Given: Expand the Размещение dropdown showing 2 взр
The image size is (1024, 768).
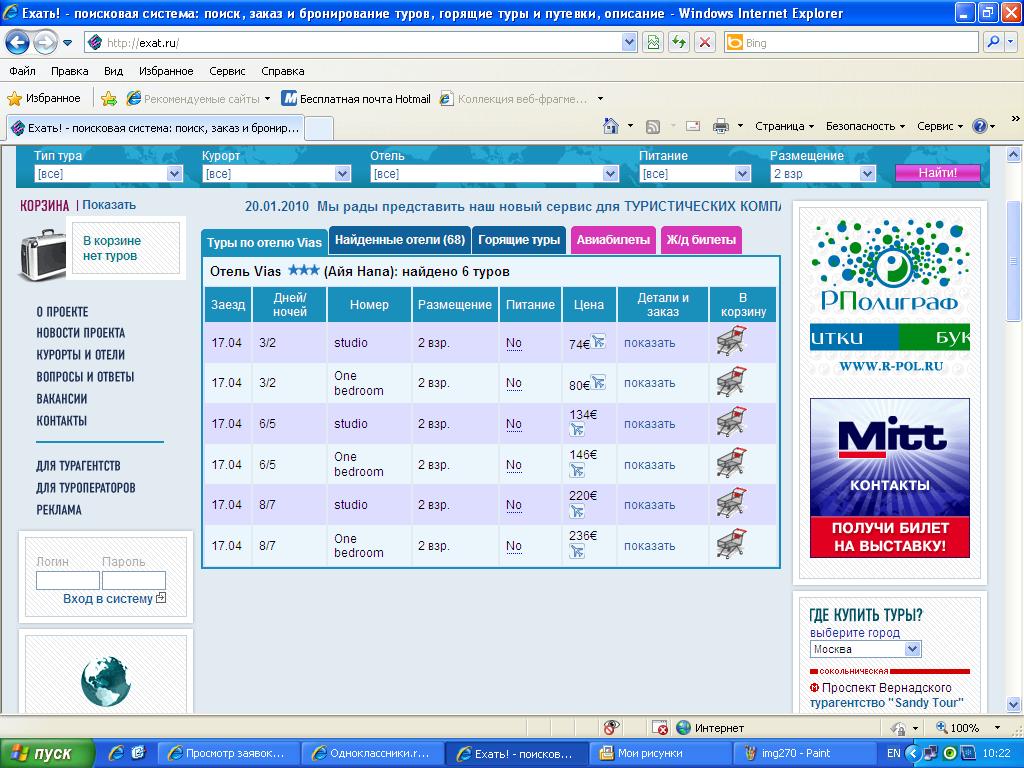Looking at the screenshot, I should click(x=867, y=174).
